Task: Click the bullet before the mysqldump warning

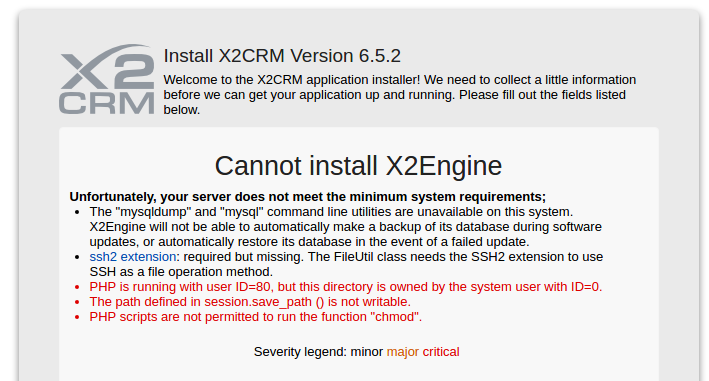Action: pyautogui.click(x=77, y=212)
